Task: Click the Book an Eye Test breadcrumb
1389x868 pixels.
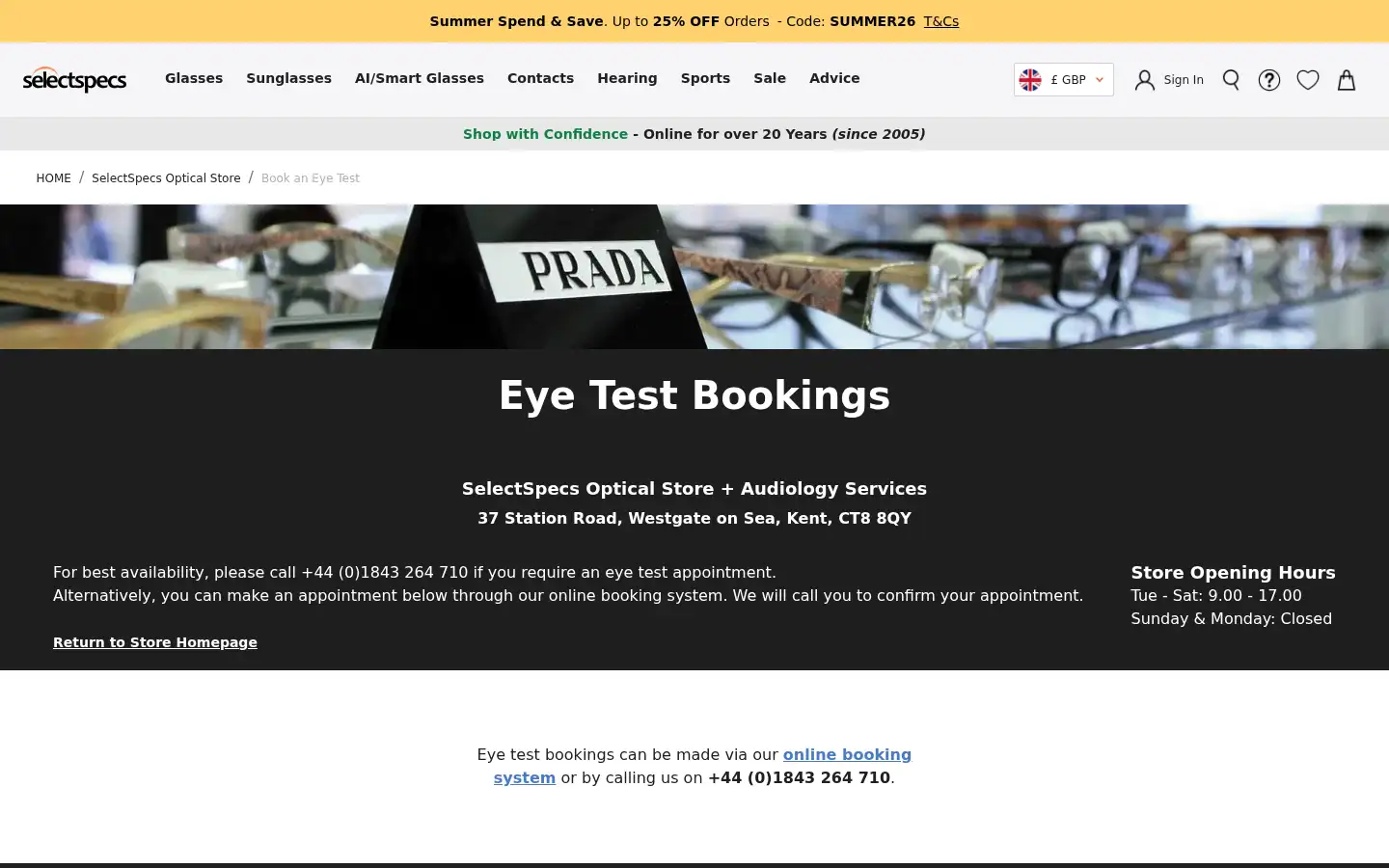Action: coord(311,178)
